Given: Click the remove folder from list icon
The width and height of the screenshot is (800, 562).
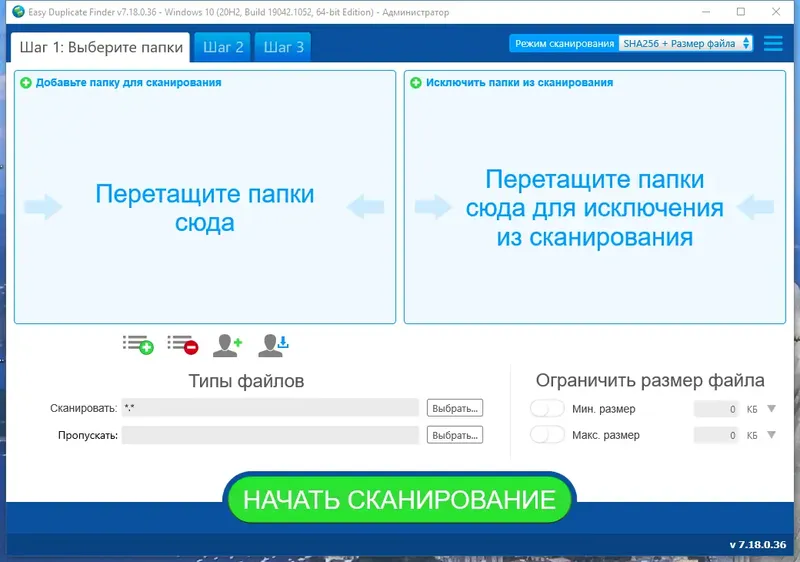Looking at the screenshot, I should coord(183,345).
